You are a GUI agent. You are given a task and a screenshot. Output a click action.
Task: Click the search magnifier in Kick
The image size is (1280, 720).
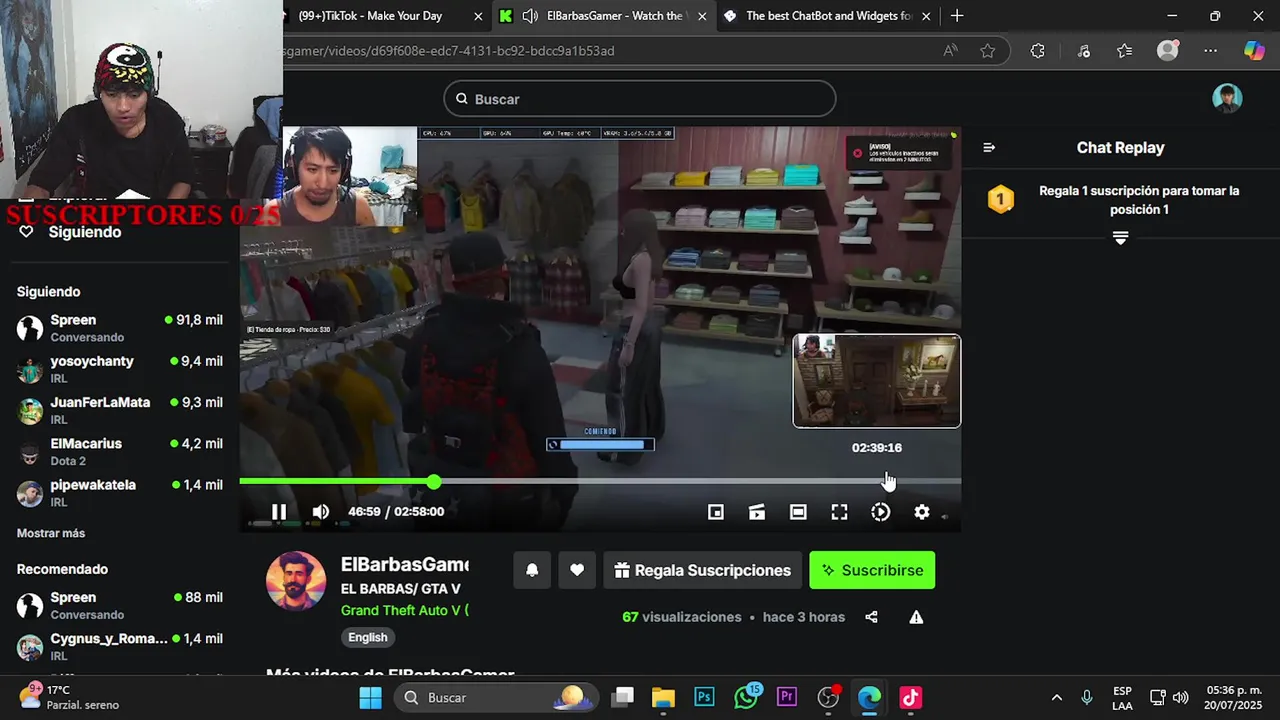tap(462, 99)
